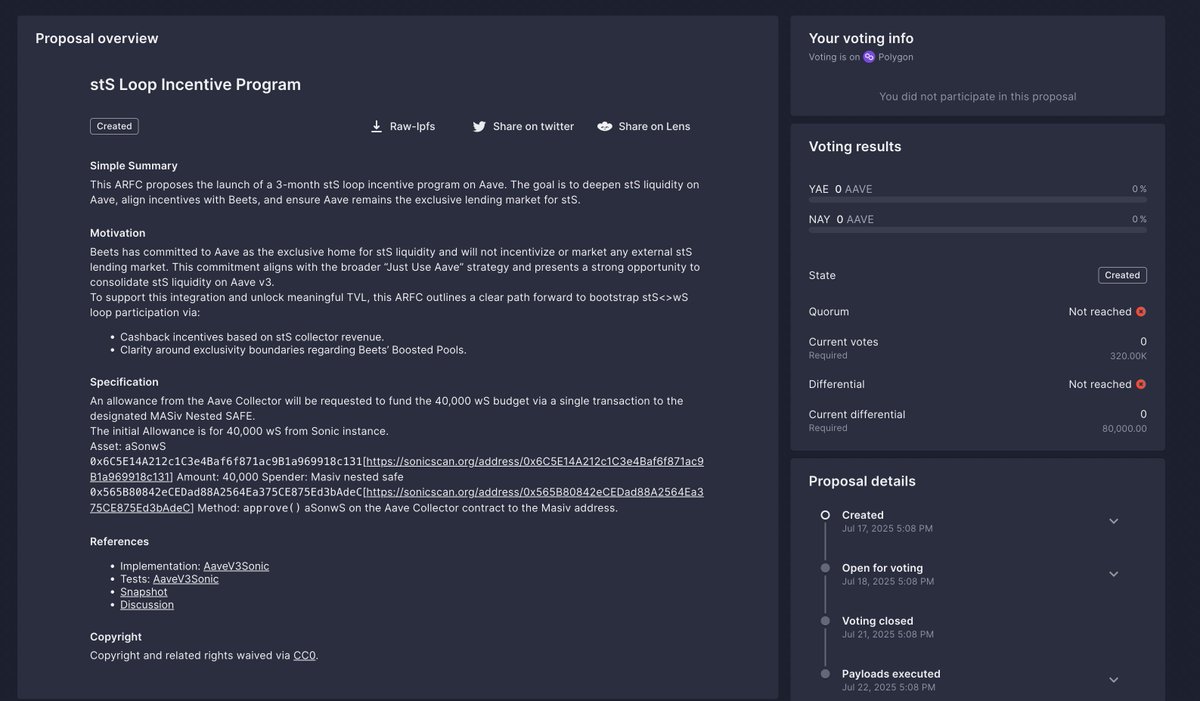Click the Voting results heading

click(855, 147)
